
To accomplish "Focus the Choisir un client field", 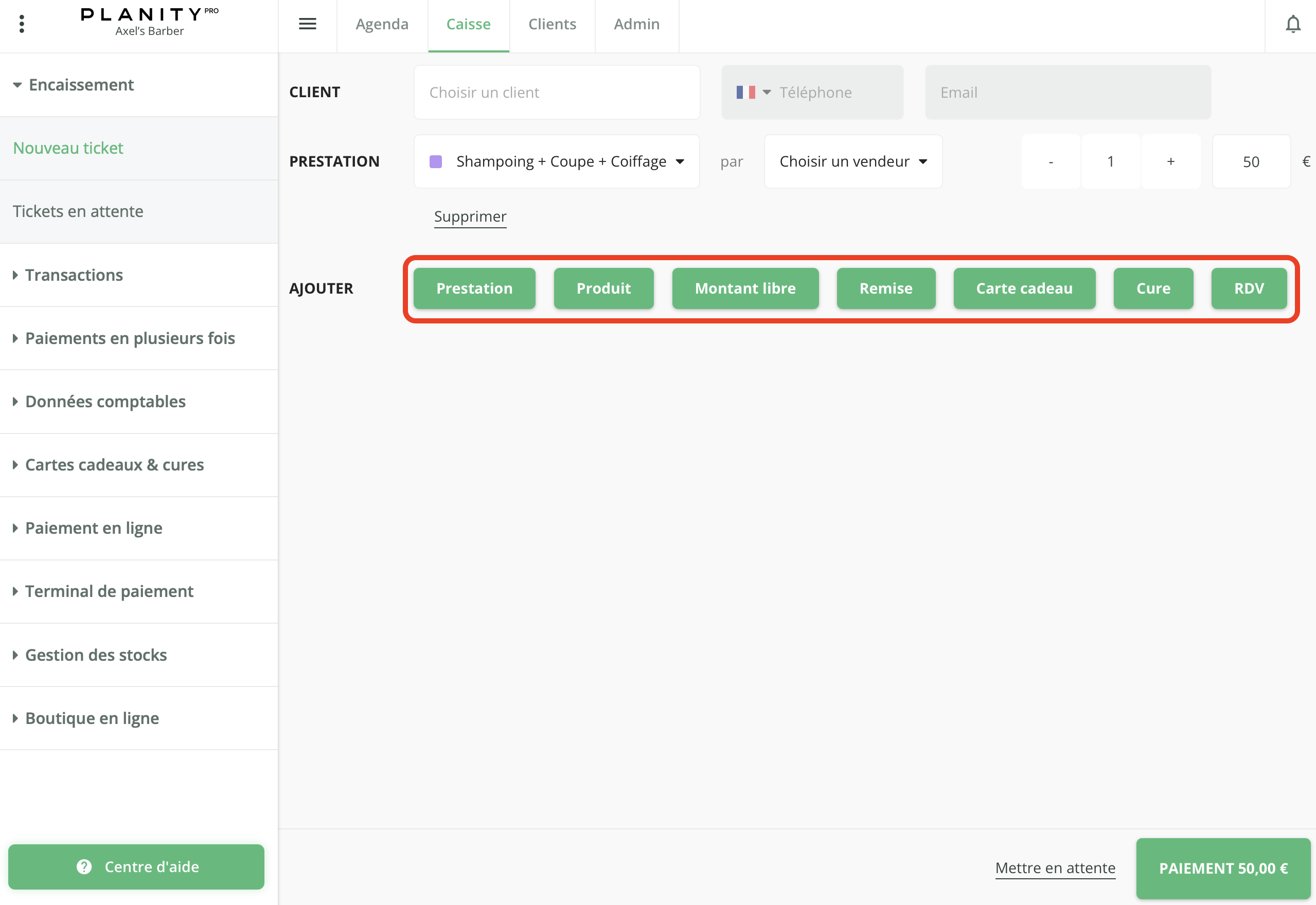I will pos(557,93).
